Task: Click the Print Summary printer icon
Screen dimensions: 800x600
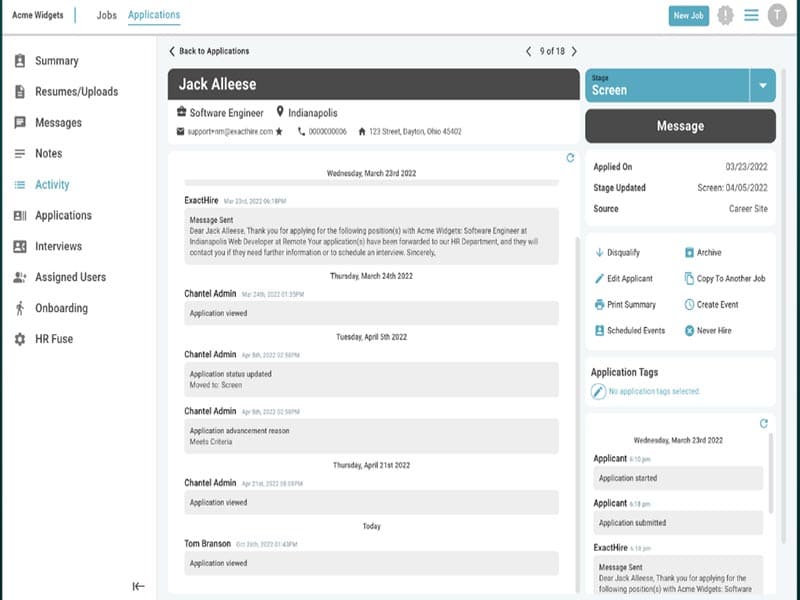Action: point(599,305)
